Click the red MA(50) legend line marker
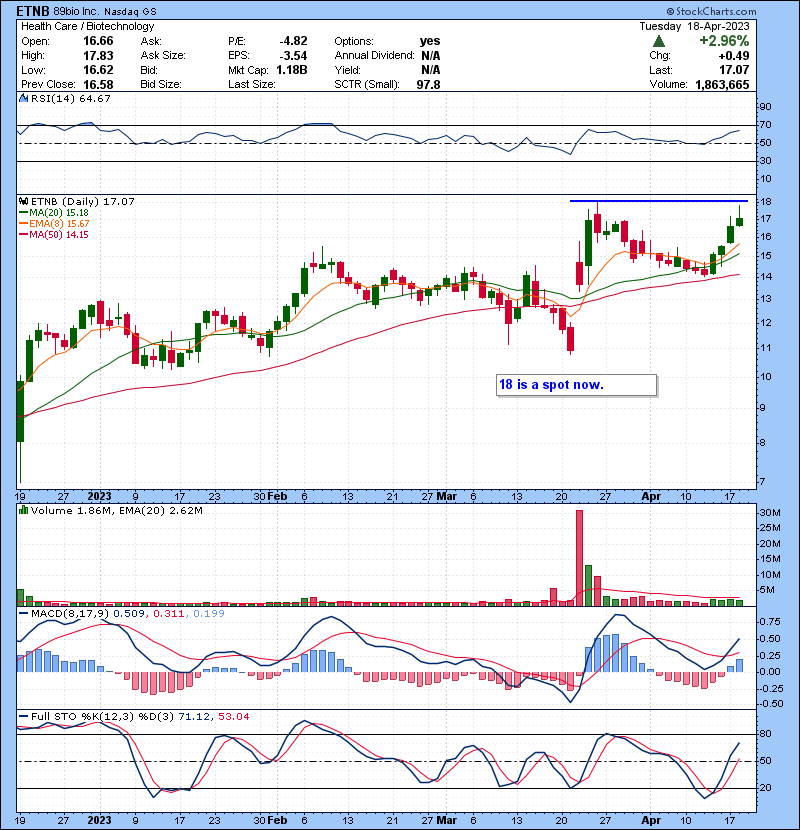Image resolution: width=800 pixels, height=830 pixels. pos(22,234)
